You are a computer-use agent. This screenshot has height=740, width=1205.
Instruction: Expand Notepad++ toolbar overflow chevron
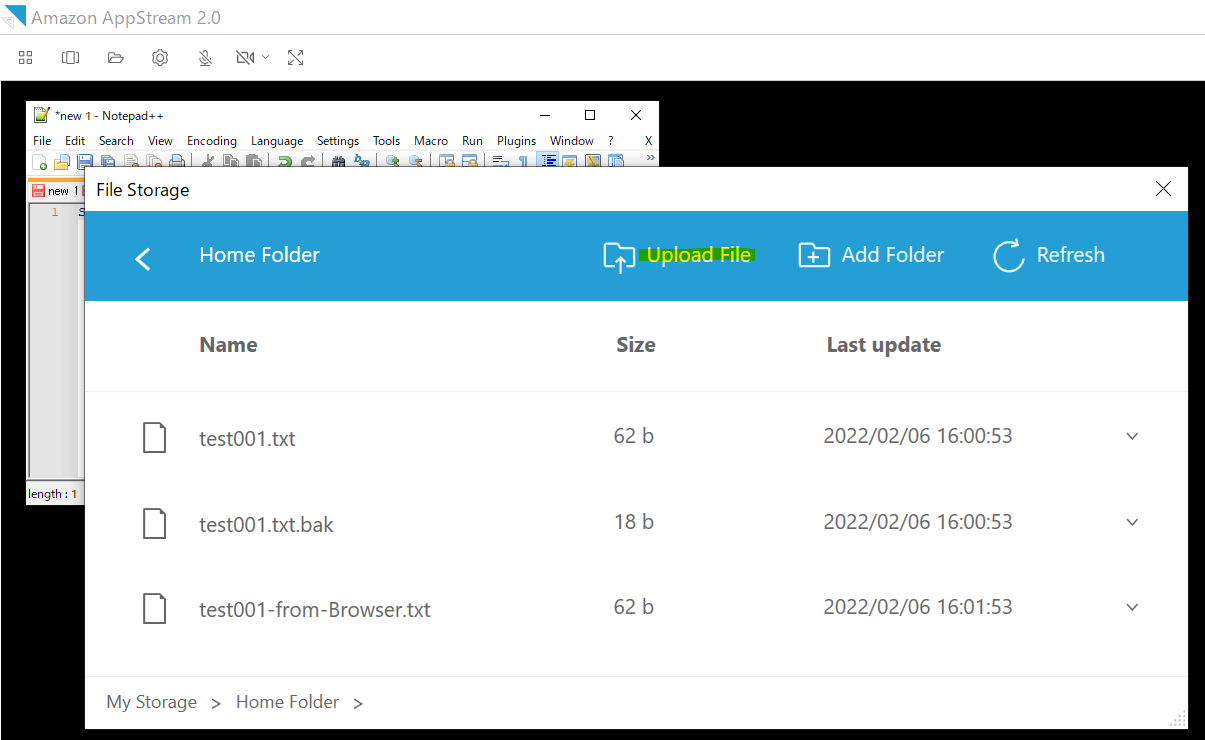[x=651, y=157]
